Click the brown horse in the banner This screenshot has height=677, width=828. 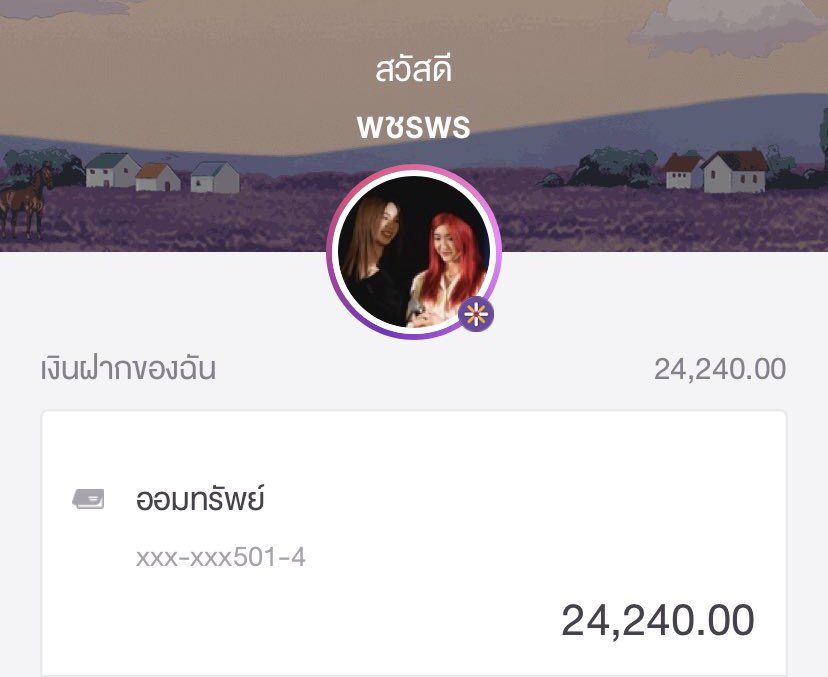click(x=25, y=202)
